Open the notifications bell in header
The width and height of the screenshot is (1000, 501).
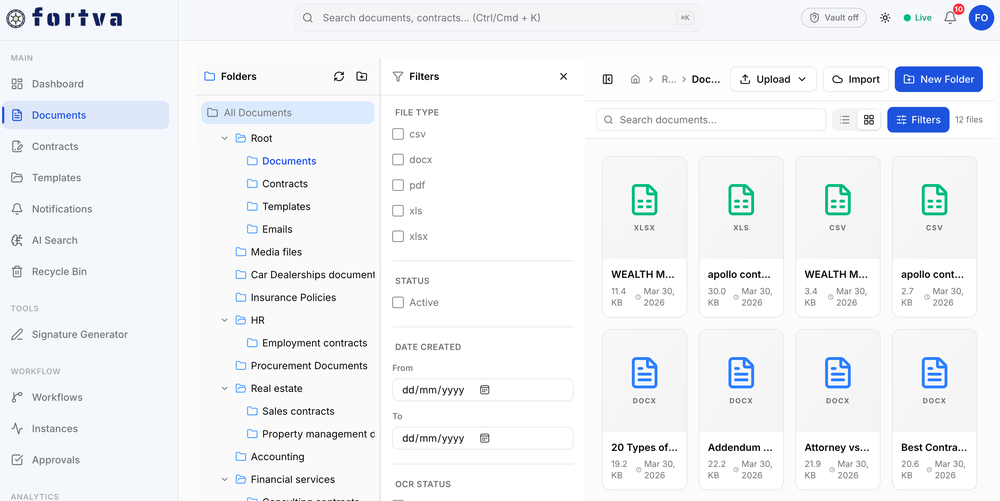click(x=950, y=18)
